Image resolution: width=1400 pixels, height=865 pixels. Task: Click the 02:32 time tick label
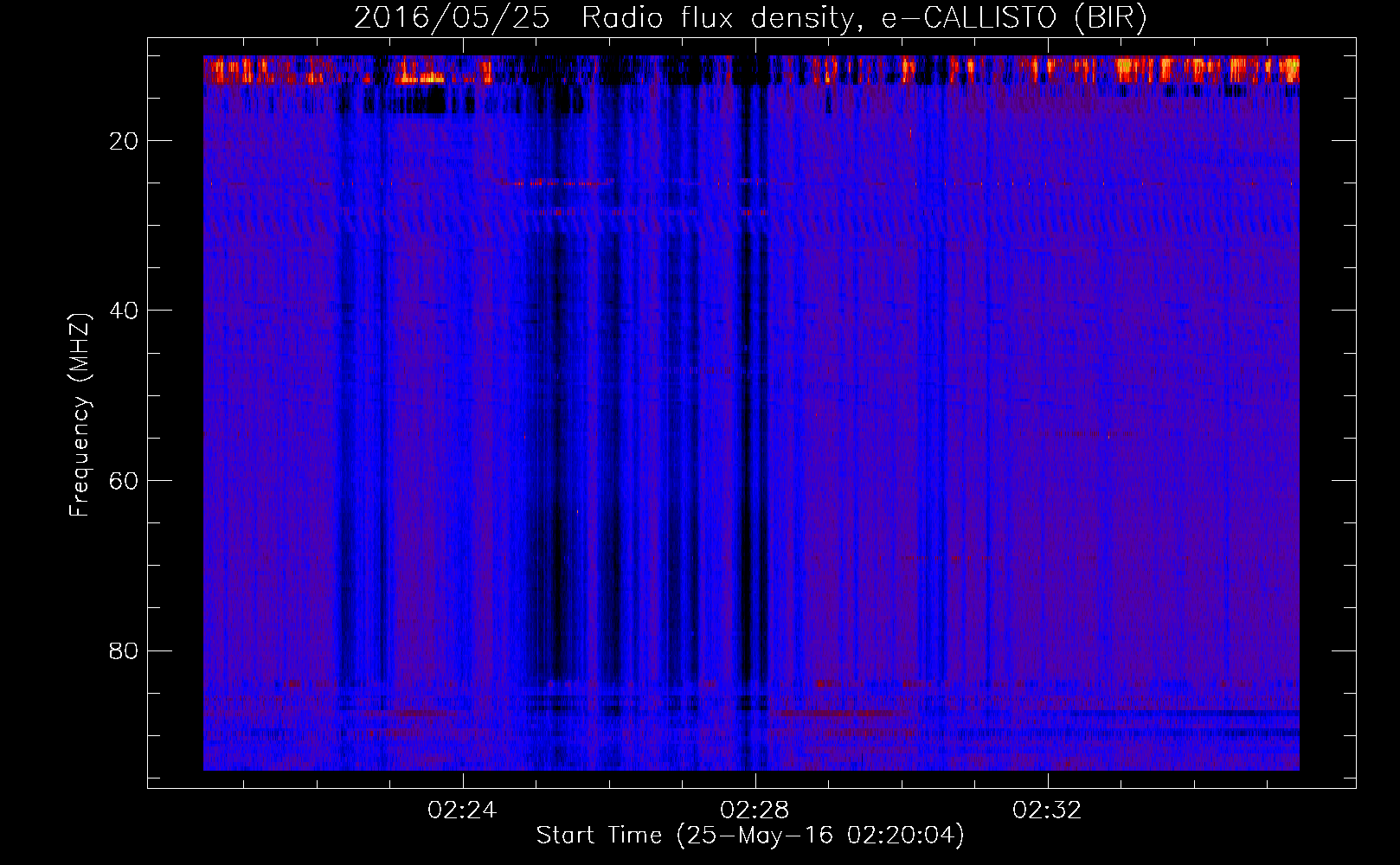coord(1047,810)
